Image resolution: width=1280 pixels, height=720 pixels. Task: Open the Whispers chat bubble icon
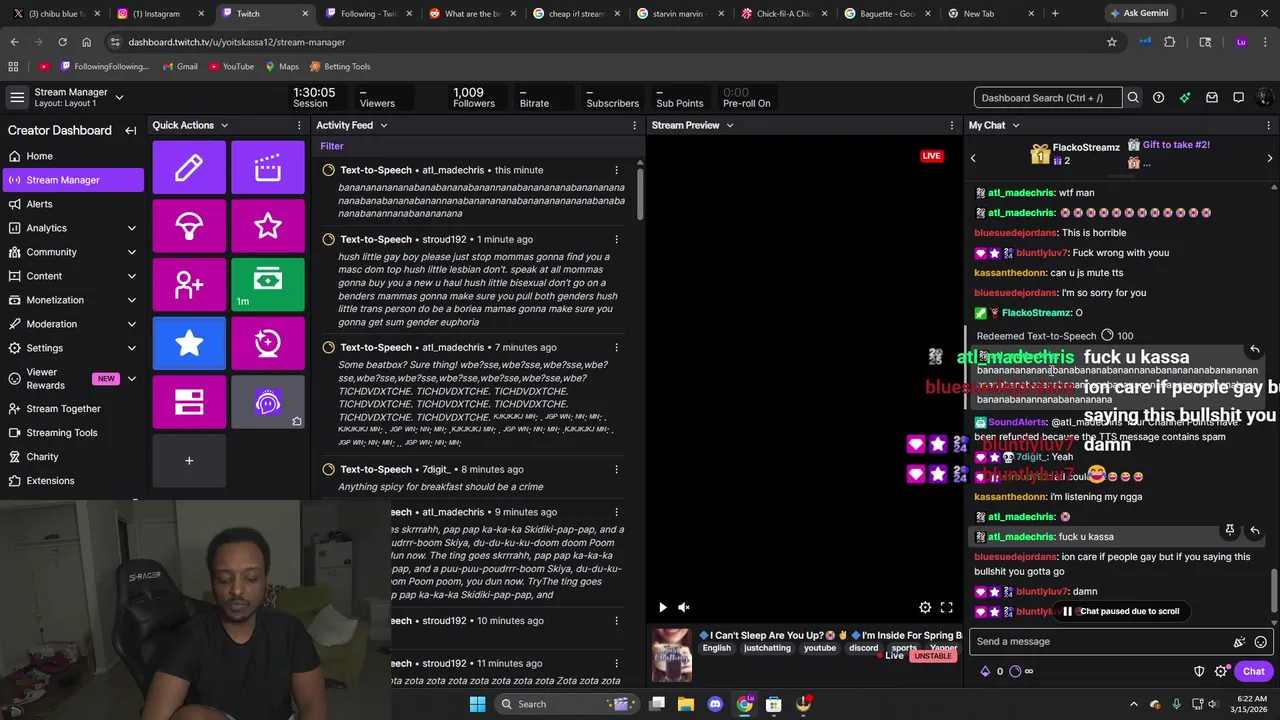(1238, 98)
